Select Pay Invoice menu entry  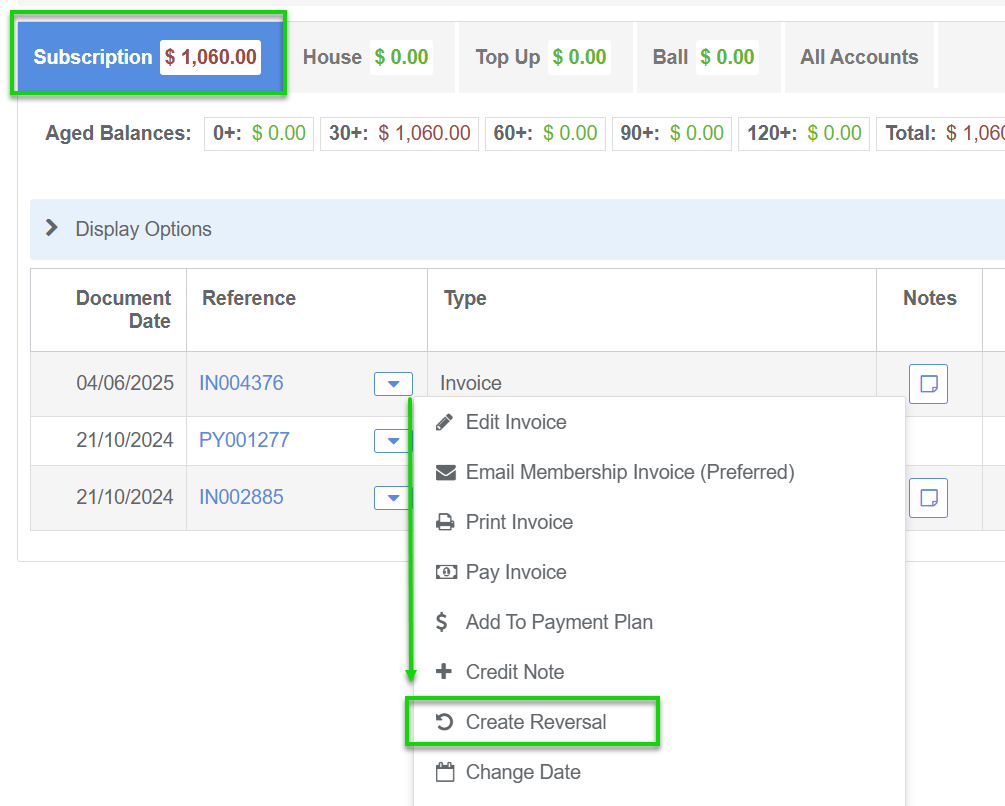660,572
